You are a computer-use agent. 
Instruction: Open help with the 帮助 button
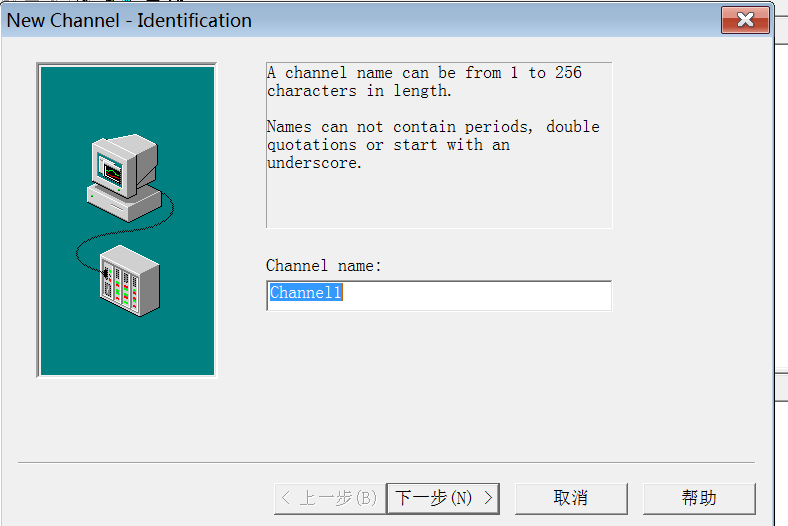(x=699, y=498)
